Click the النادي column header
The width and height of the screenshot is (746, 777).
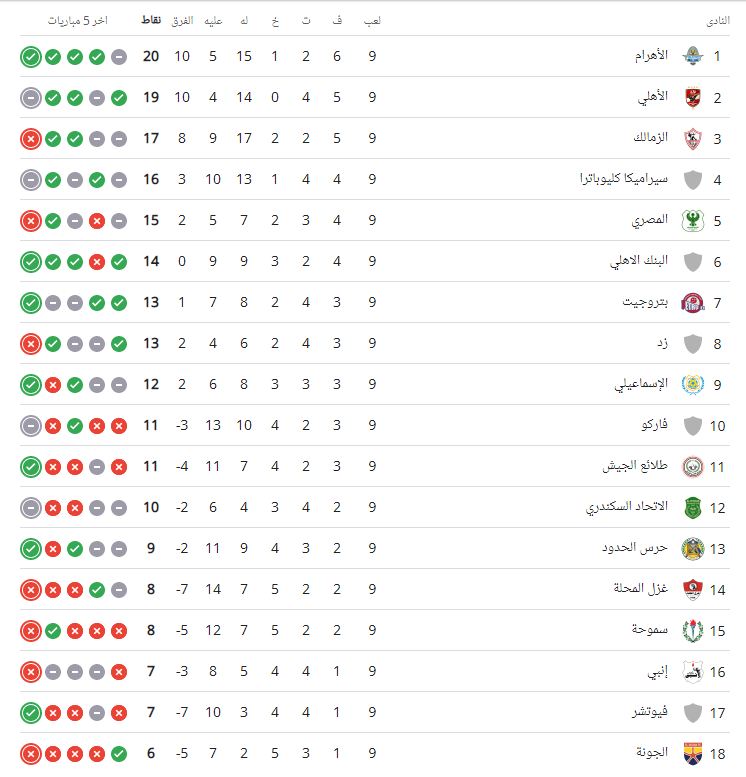coord(718,20)
